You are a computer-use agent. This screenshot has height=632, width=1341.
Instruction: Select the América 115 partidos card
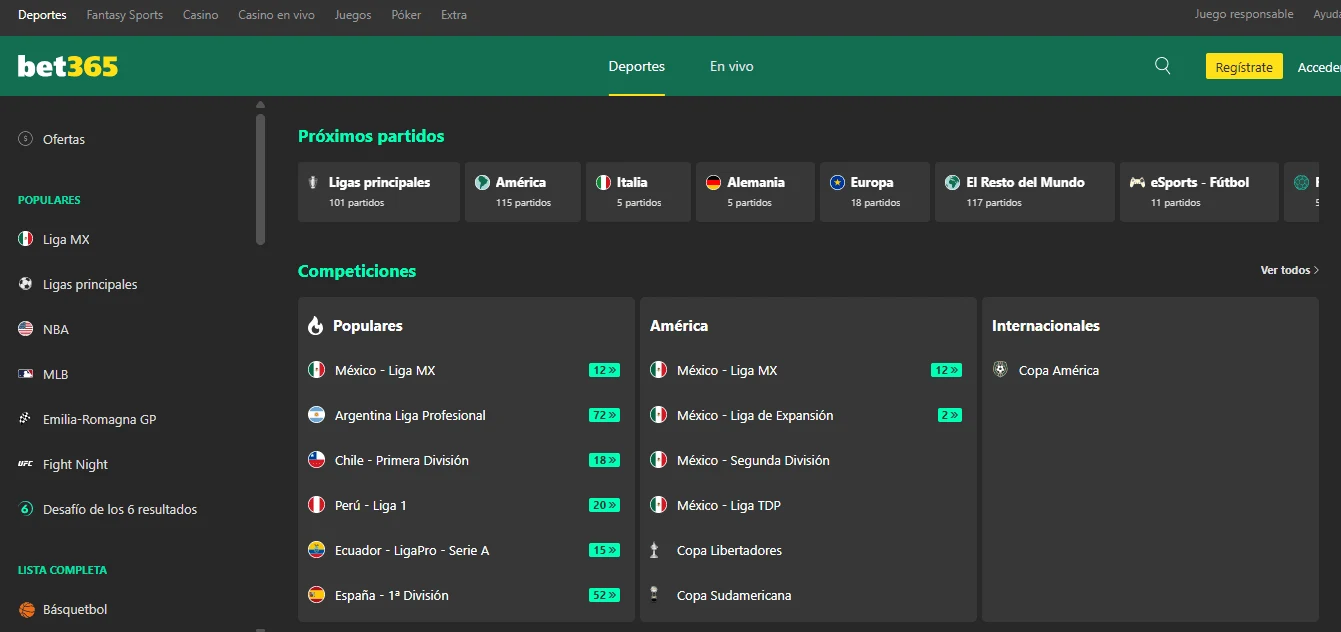pyautogui.click(x=523, y=192)
